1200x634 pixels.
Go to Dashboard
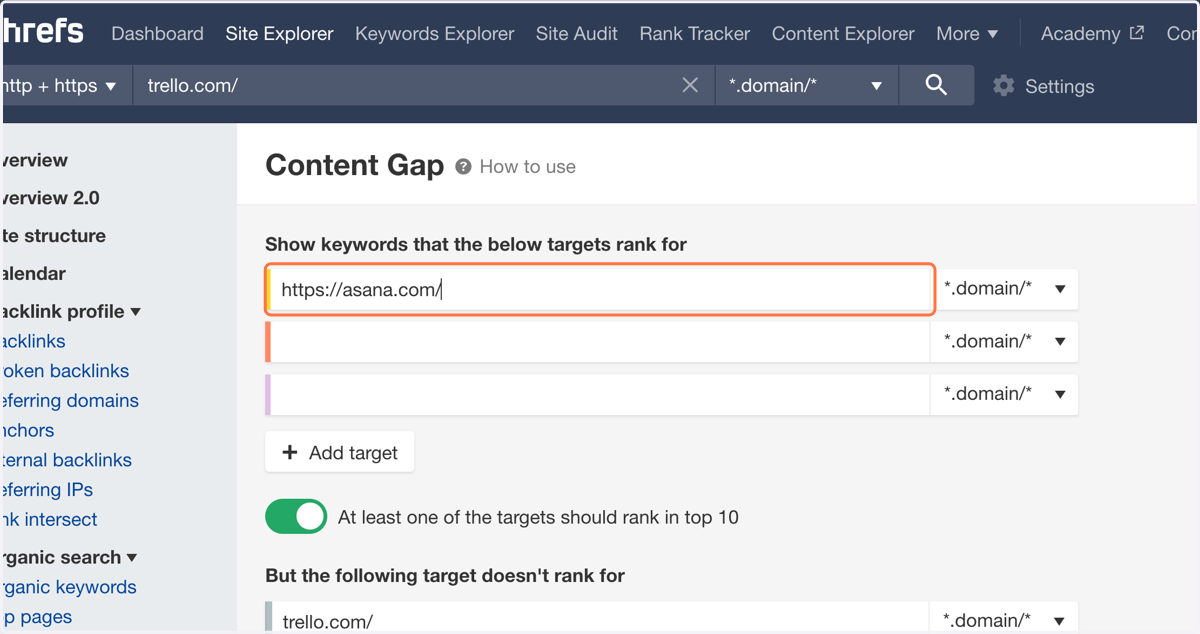157,34
